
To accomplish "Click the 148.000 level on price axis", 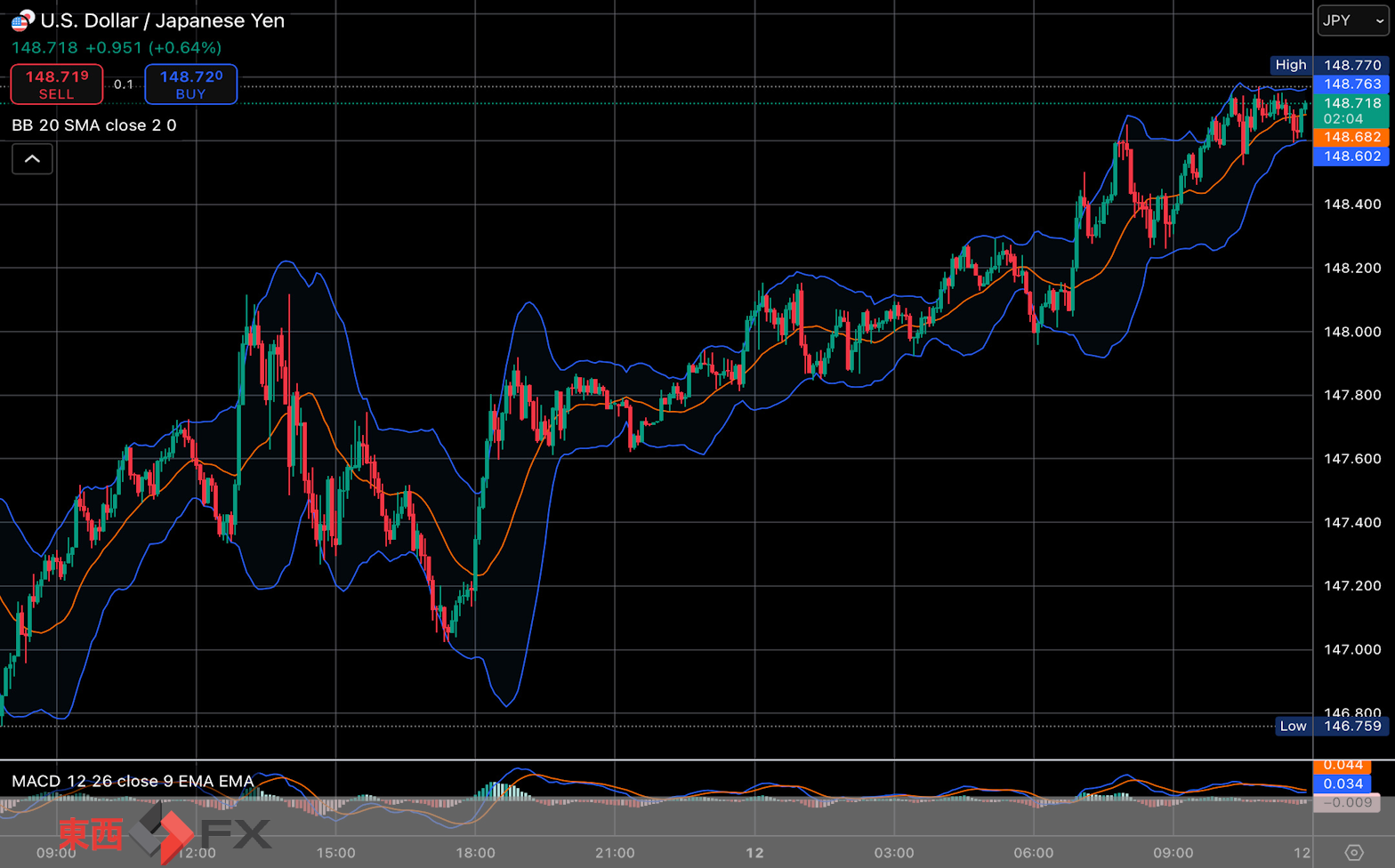I will (1351, 332).
